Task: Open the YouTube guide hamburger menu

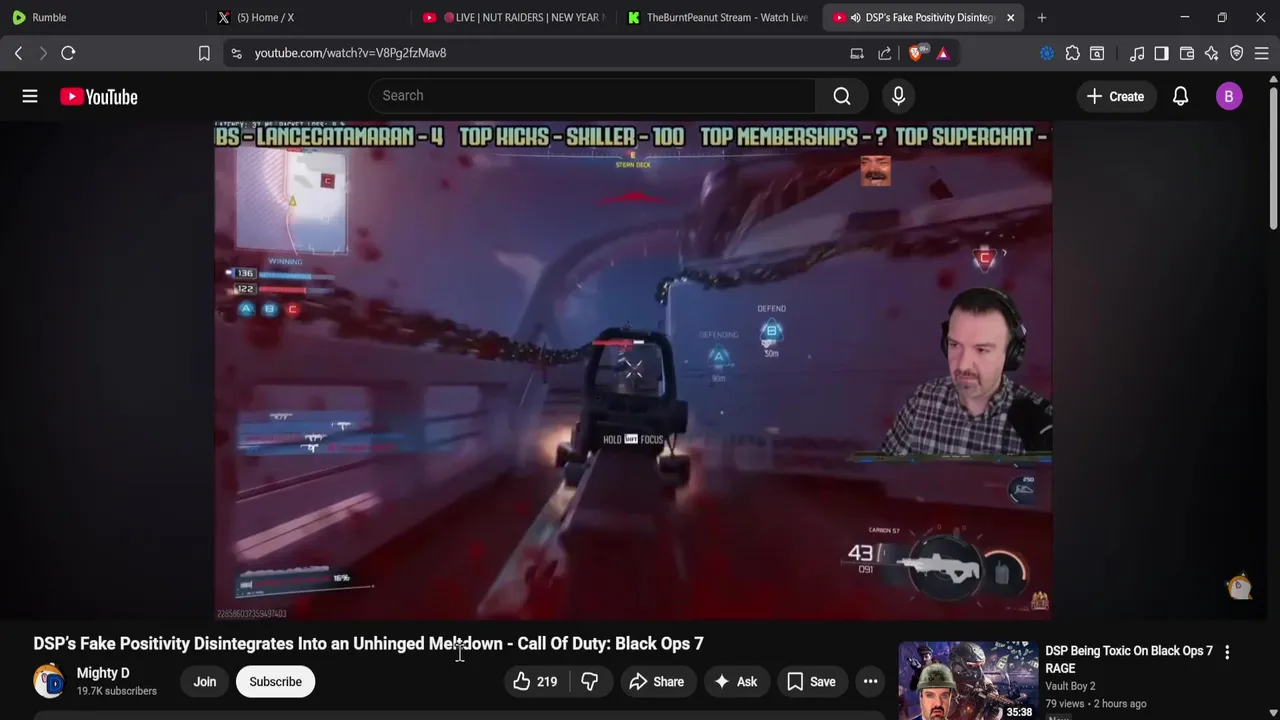Action: 30,96
